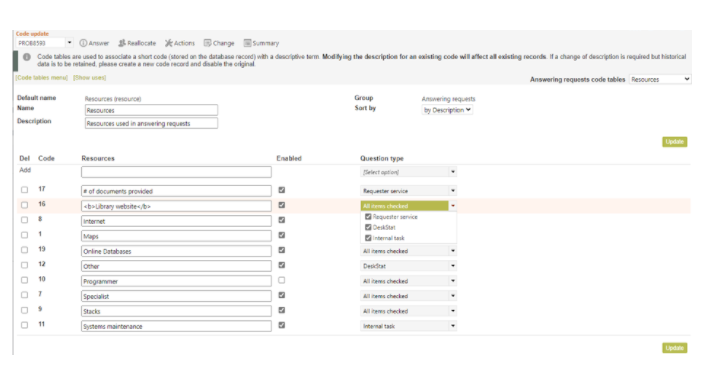Toggle Enabled checkbox for Online Databases
The image size is (723, 379).
click(282, 250)
